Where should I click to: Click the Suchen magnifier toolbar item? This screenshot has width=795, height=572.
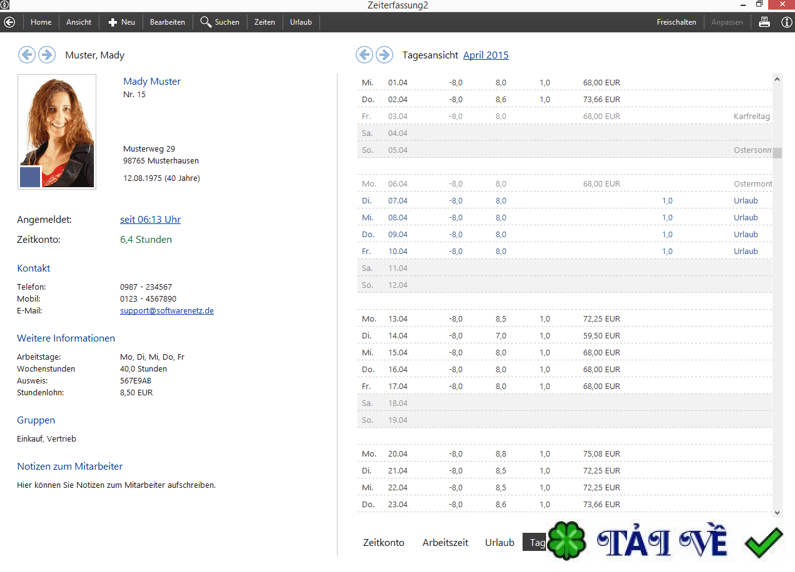(220, 22)
